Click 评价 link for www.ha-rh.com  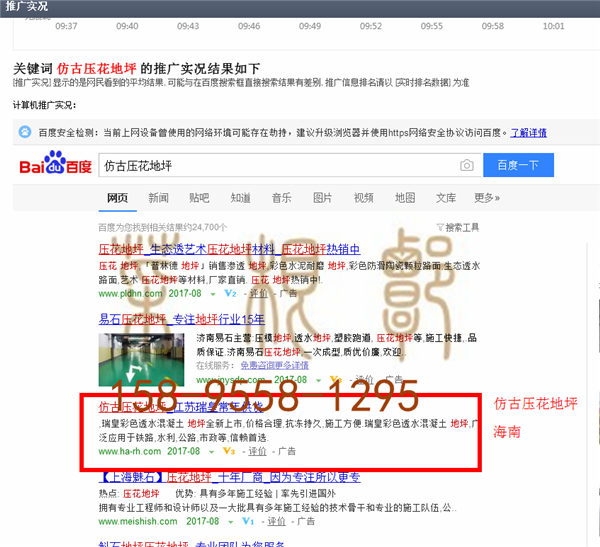(257, 451)
